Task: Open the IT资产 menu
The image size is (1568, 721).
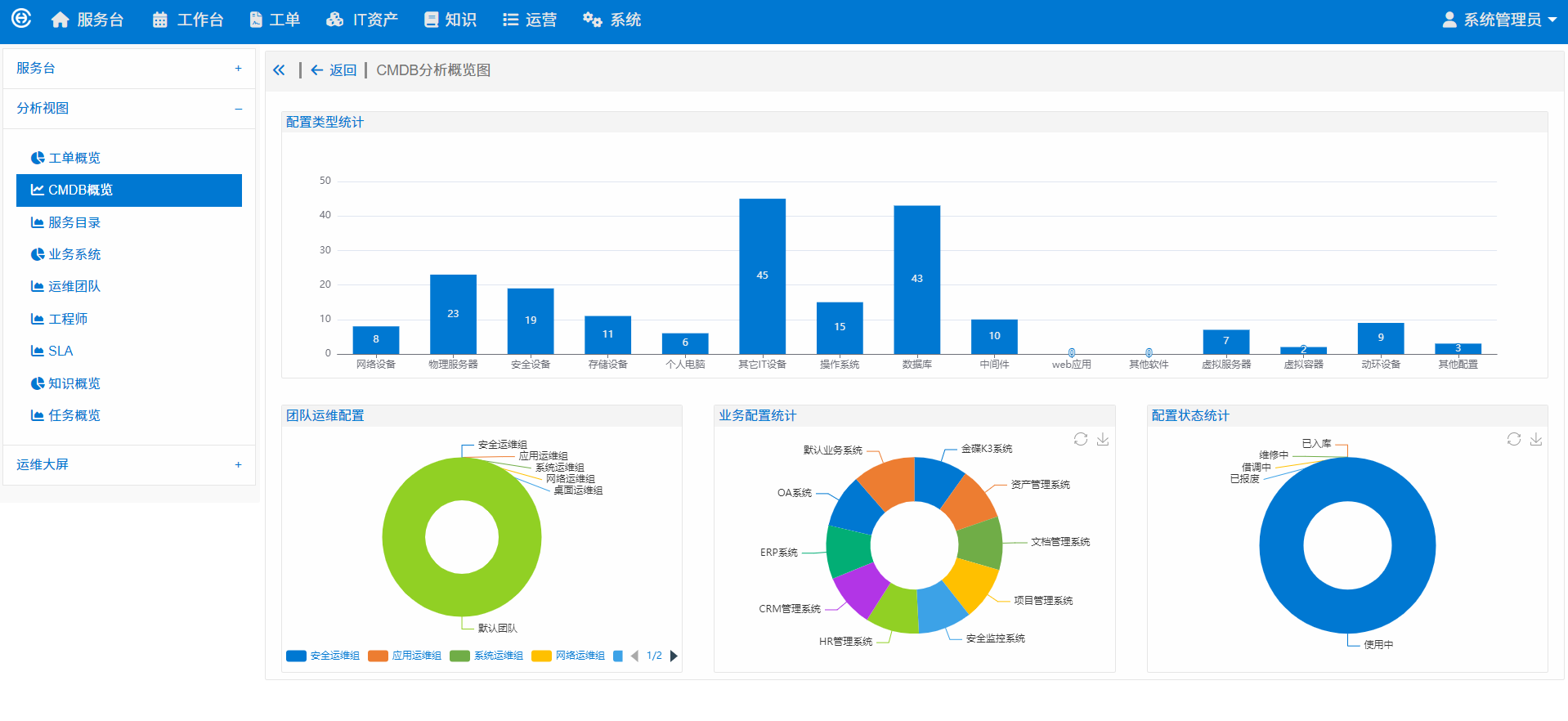Action: pos(362,20)
